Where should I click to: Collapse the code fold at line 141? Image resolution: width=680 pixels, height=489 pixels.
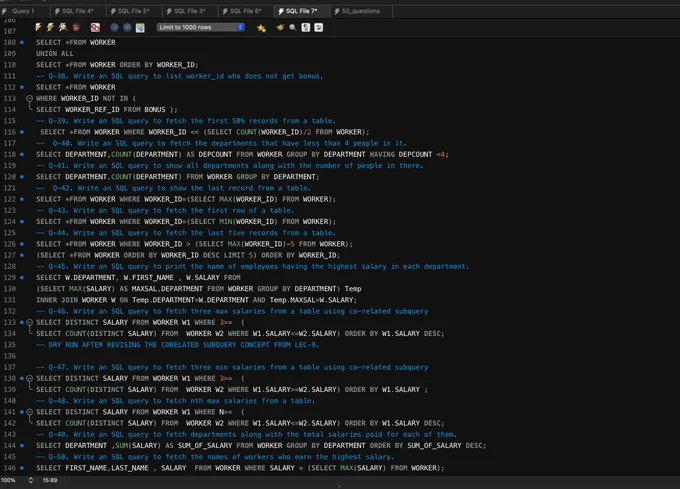(29, 412)
